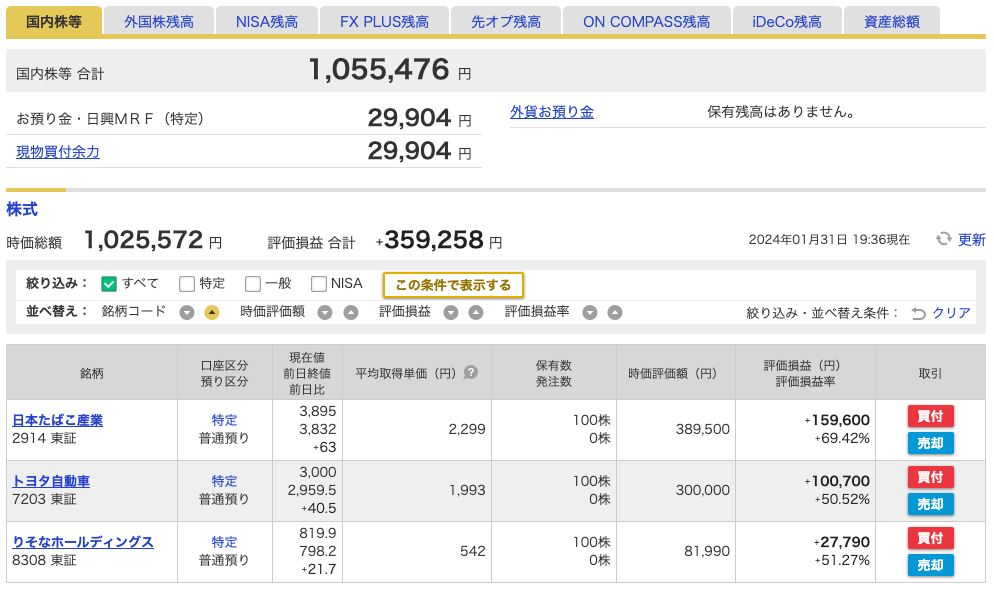The image size is (994, 591).
Task: Click 買付 for トヨタ自動車
Action: tap(931, 477)
